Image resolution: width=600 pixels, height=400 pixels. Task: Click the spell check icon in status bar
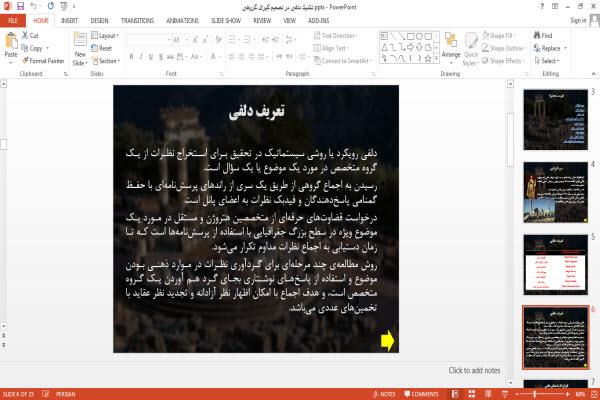click(x=46, y=394)
